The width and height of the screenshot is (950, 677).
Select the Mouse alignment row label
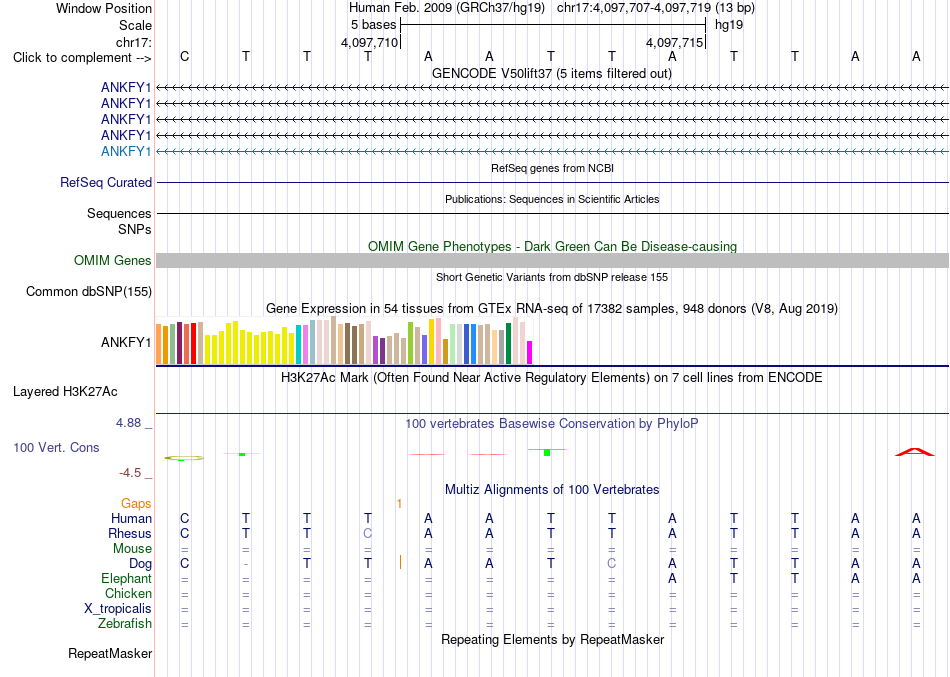132,549
